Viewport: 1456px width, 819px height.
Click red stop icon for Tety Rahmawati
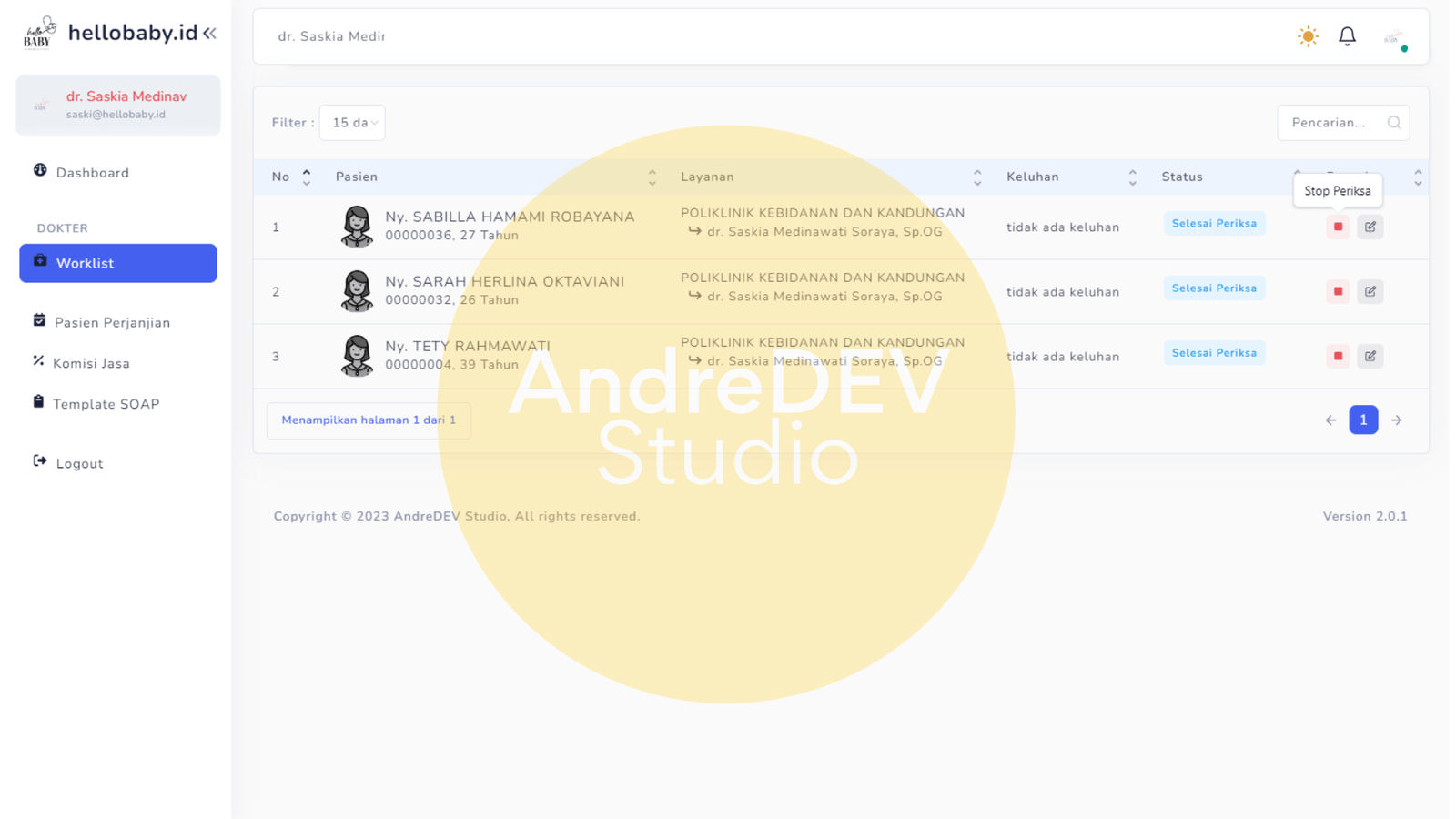point(1337,356)
